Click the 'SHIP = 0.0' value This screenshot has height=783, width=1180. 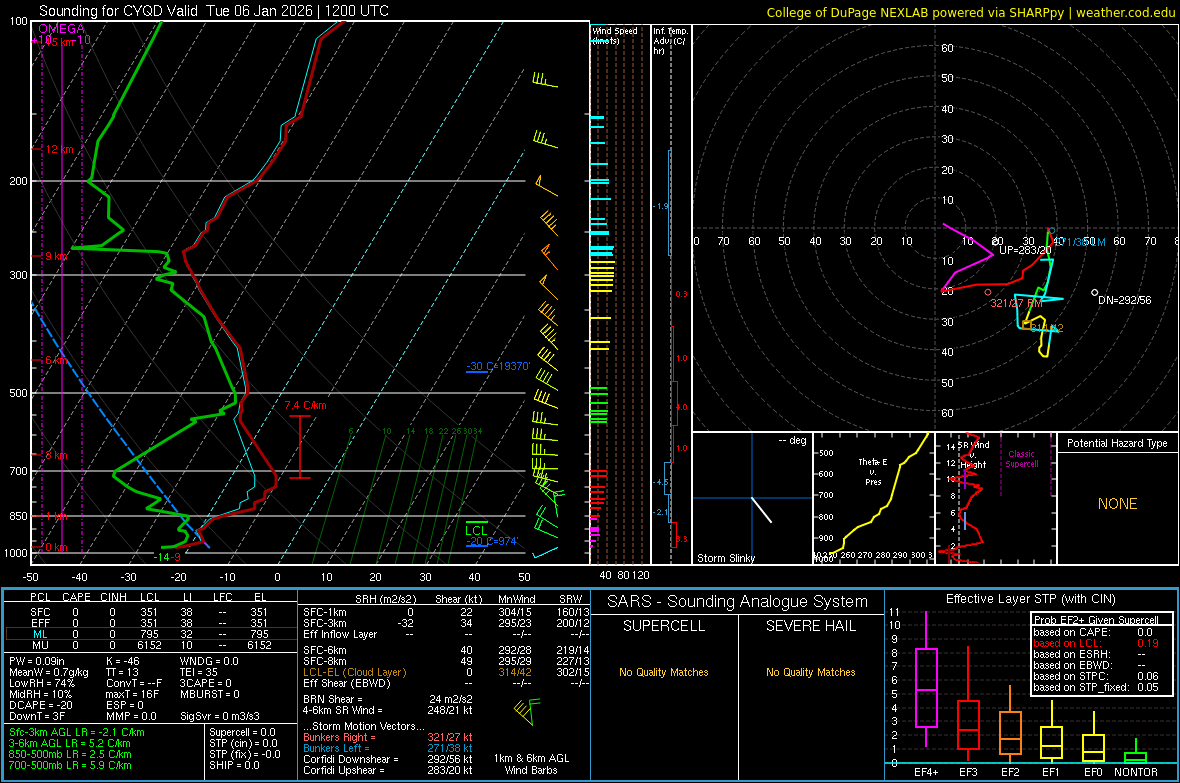point(234,765)
